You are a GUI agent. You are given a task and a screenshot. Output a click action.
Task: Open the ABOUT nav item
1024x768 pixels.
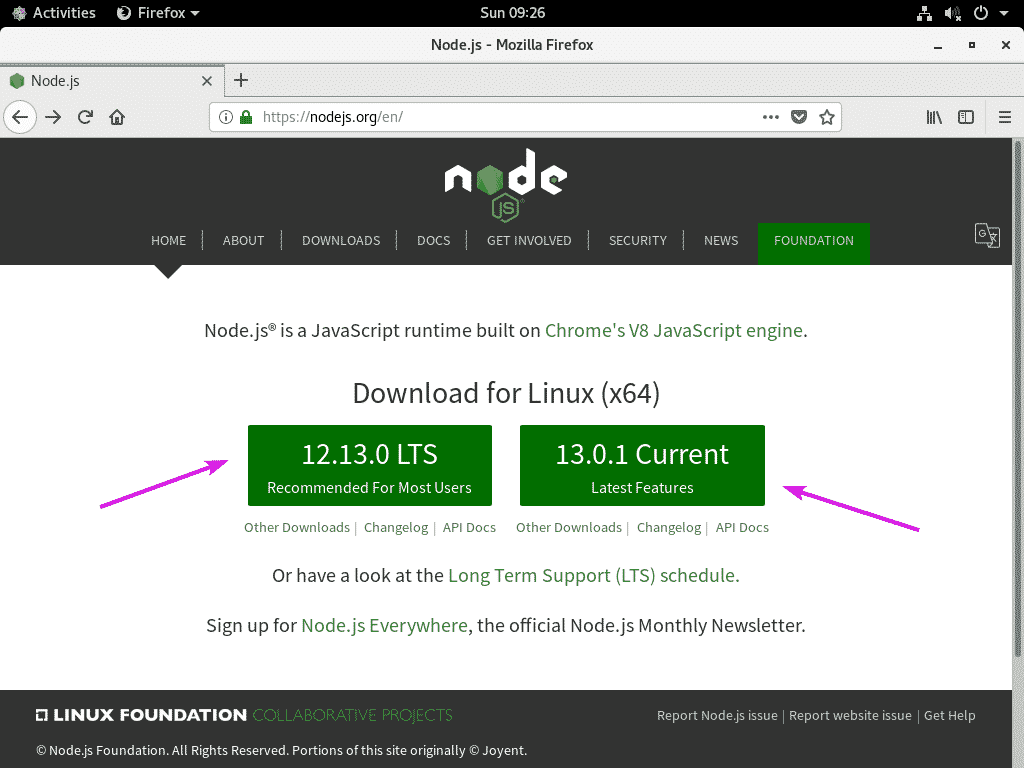coord(244,240)
